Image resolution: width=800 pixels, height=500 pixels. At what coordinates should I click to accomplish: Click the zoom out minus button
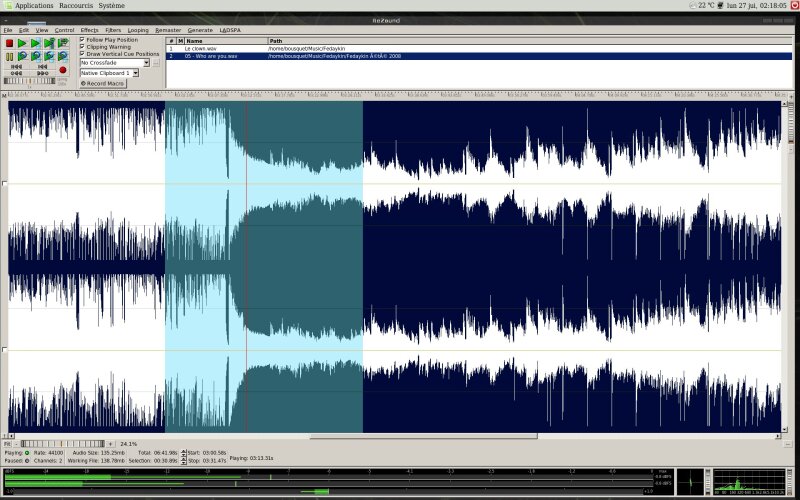coord(16,444)
